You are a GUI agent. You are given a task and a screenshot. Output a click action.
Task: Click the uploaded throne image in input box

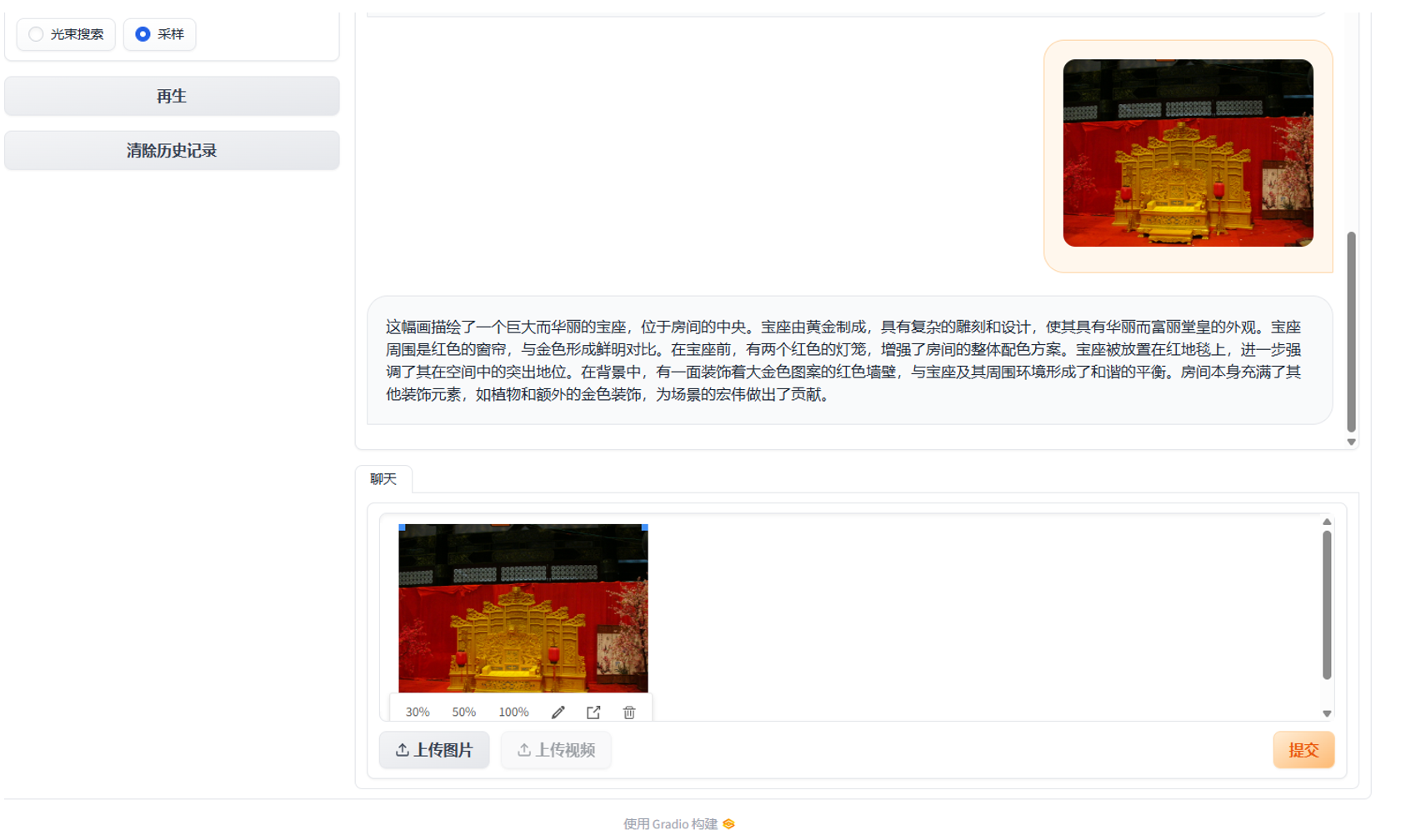(523, 608)
